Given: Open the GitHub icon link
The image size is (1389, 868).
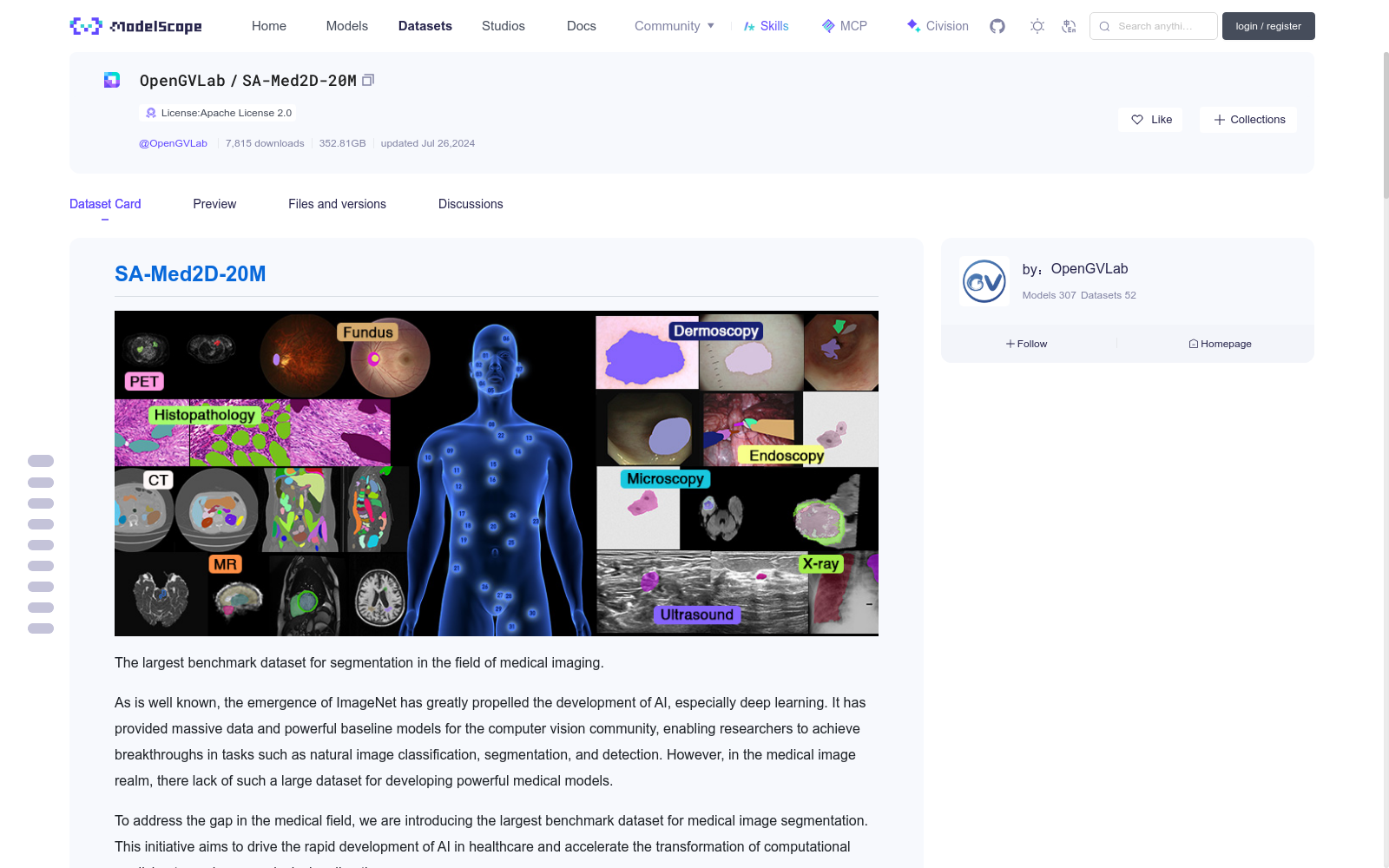Looking at the screenshot, I should pos(997,26).
